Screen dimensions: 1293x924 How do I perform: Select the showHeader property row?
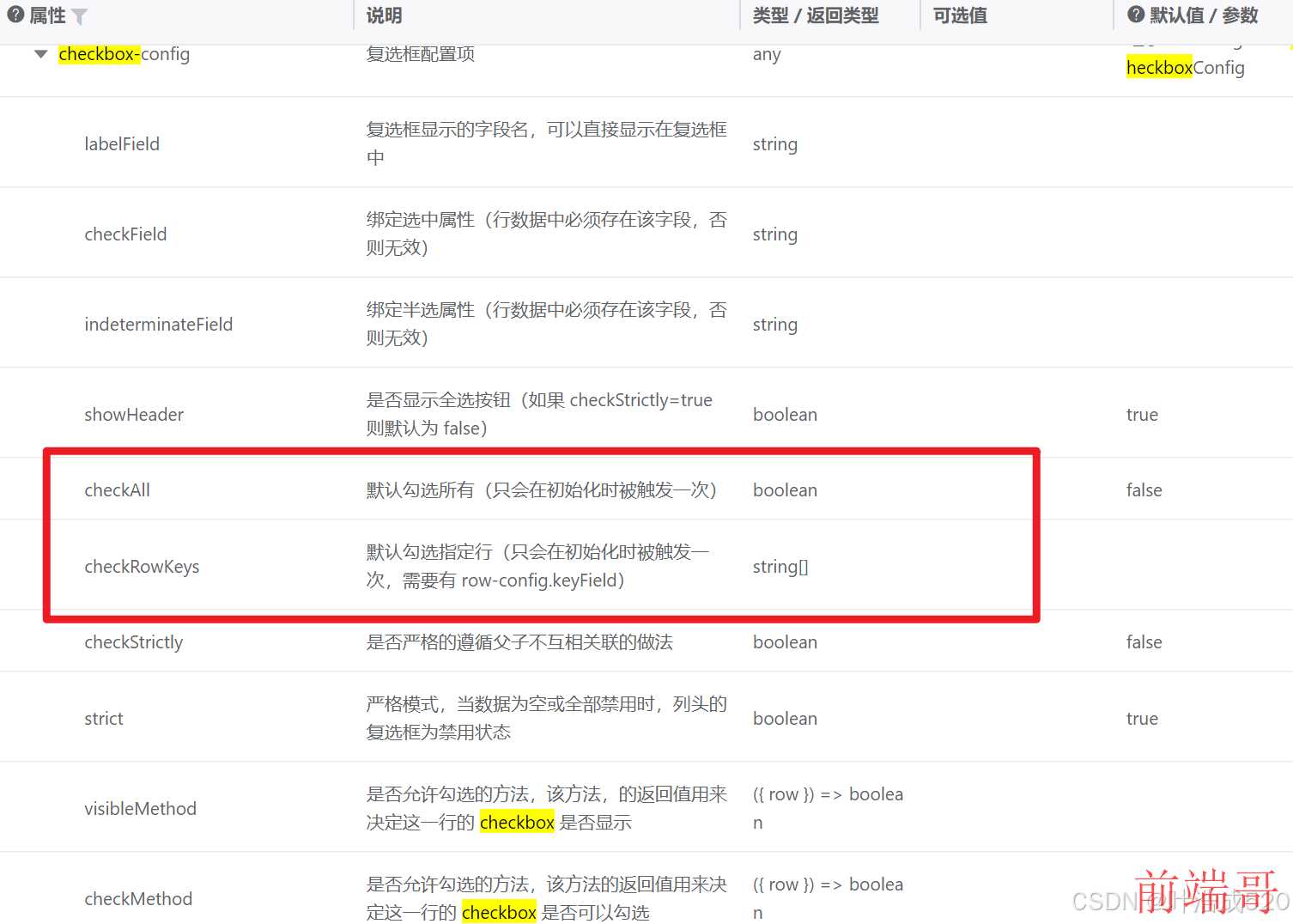(646, 413)
